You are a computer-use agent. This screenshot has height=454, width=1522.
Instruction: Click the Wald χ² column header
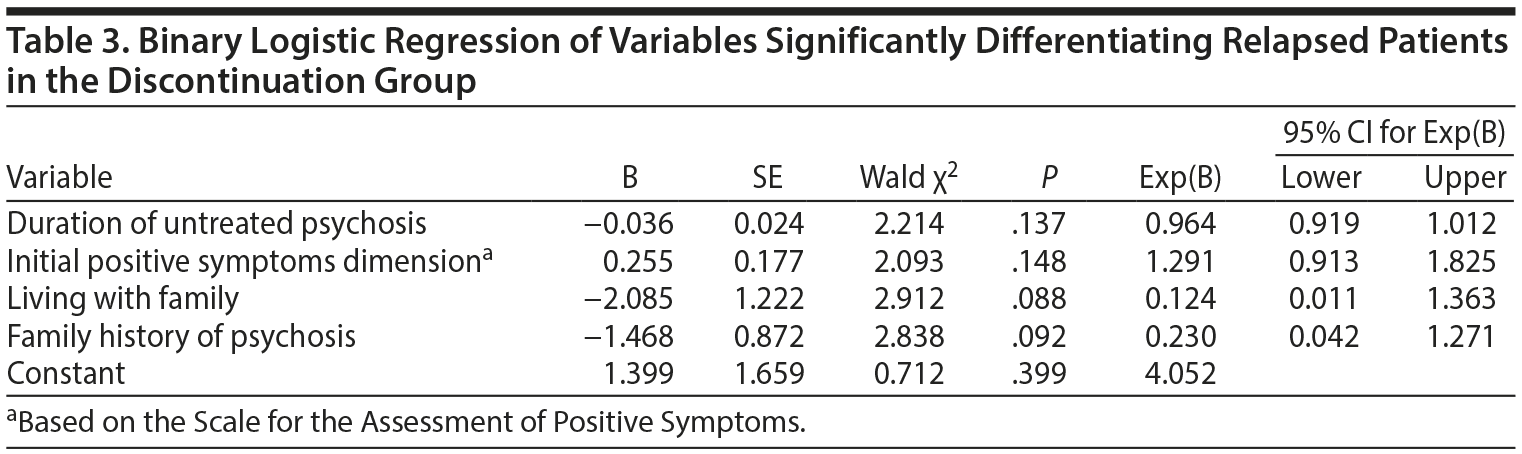(x=906, y=178)
